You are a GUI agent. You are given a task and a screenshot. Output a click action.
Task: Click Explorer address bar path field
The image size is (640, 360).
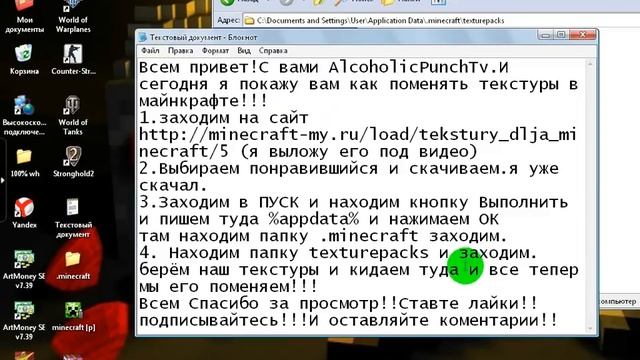(x=441, y=20)
